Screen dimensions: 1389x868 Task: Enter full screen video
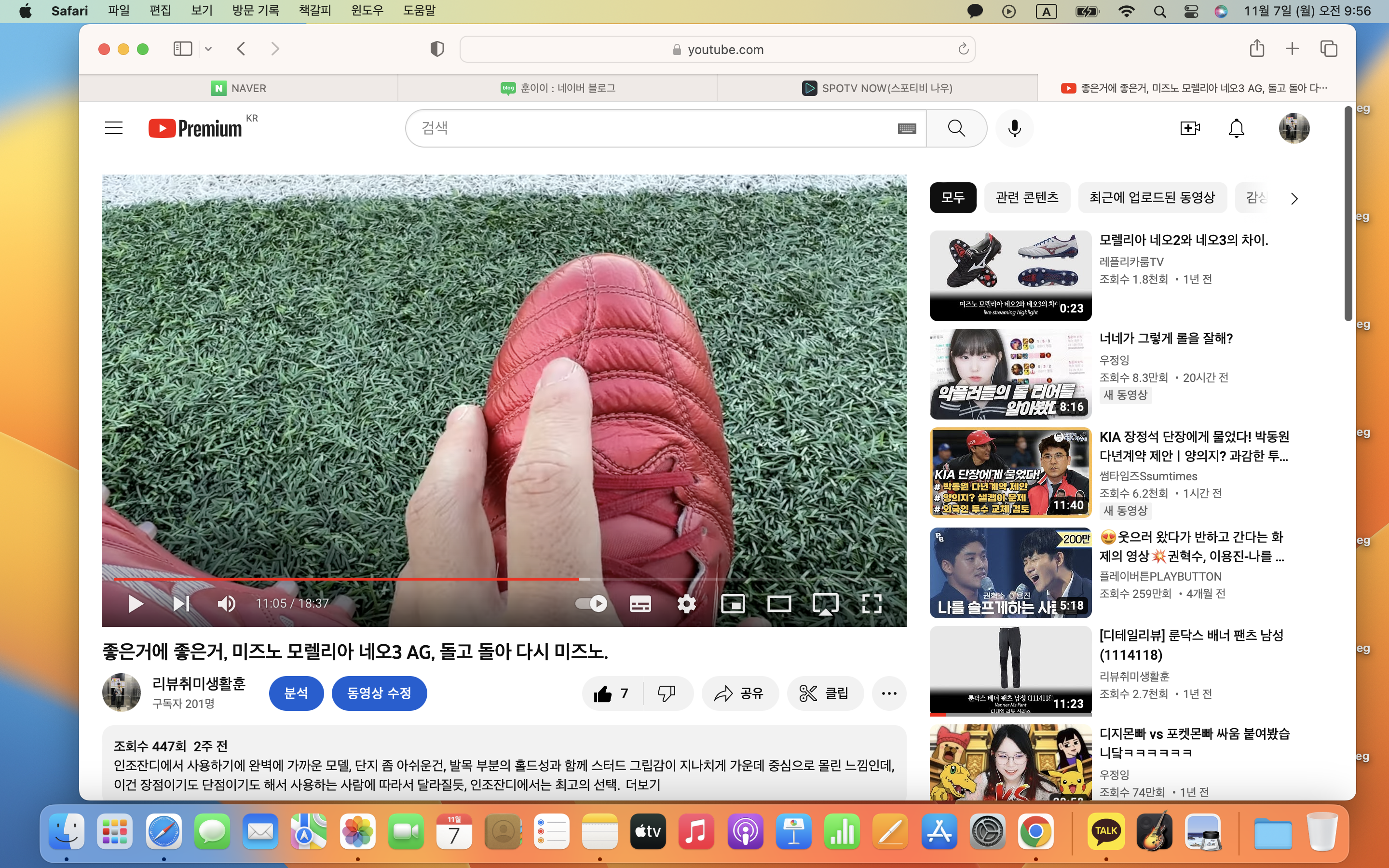point(872,603)
